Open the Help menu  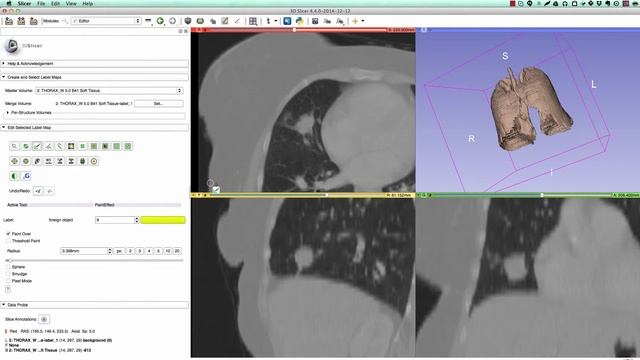point(88,3)
